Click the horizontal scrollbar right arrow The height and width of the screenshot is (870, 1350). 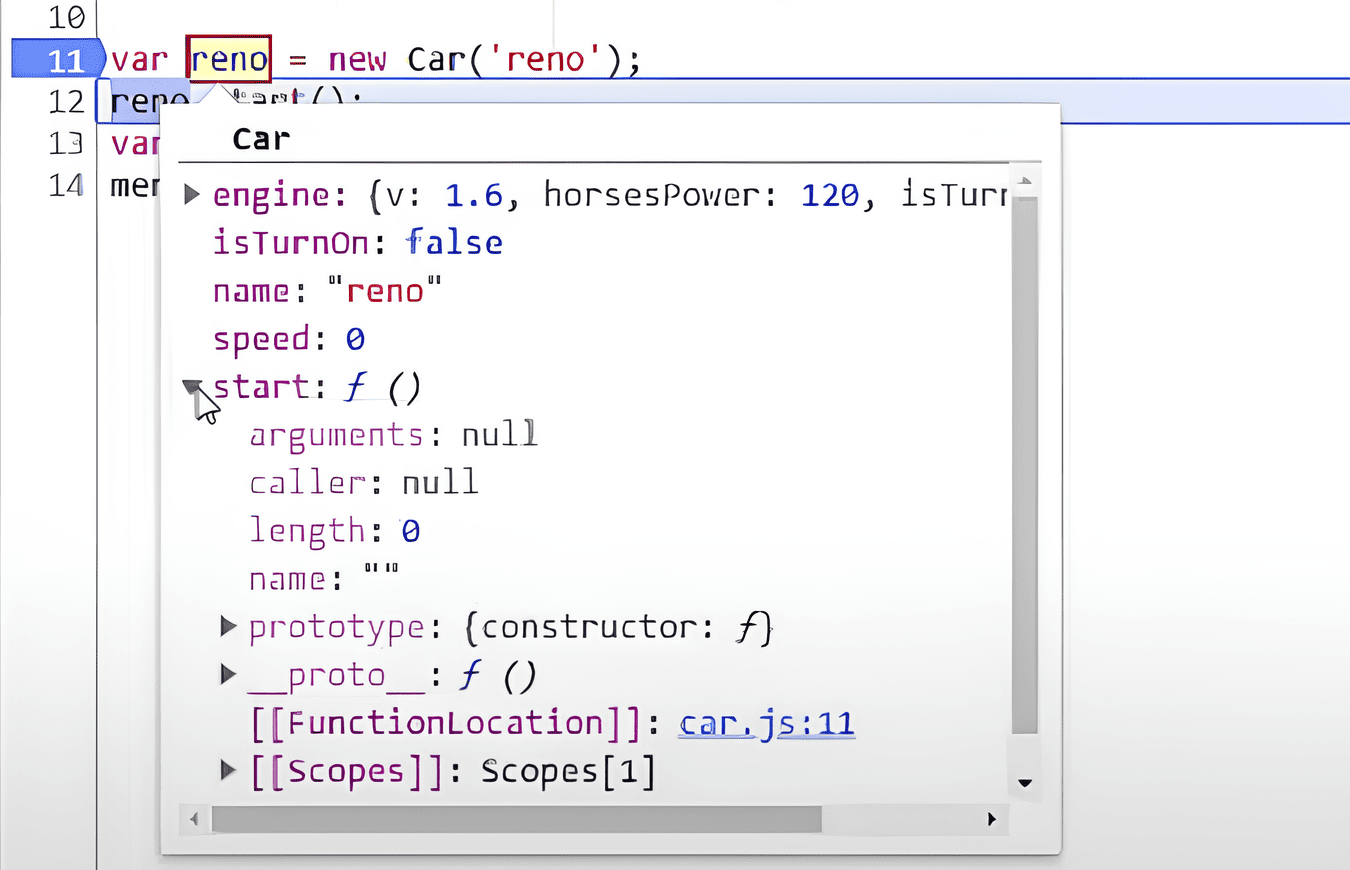[x=991, y=819]
